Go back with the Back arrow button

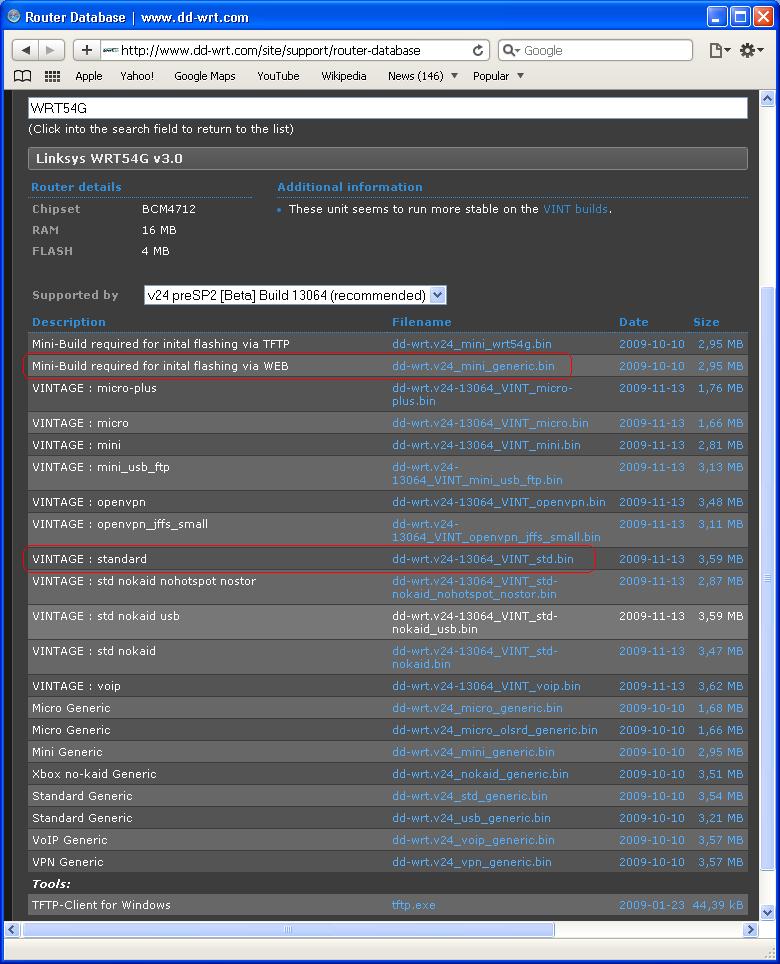click(x=26, y=50)
